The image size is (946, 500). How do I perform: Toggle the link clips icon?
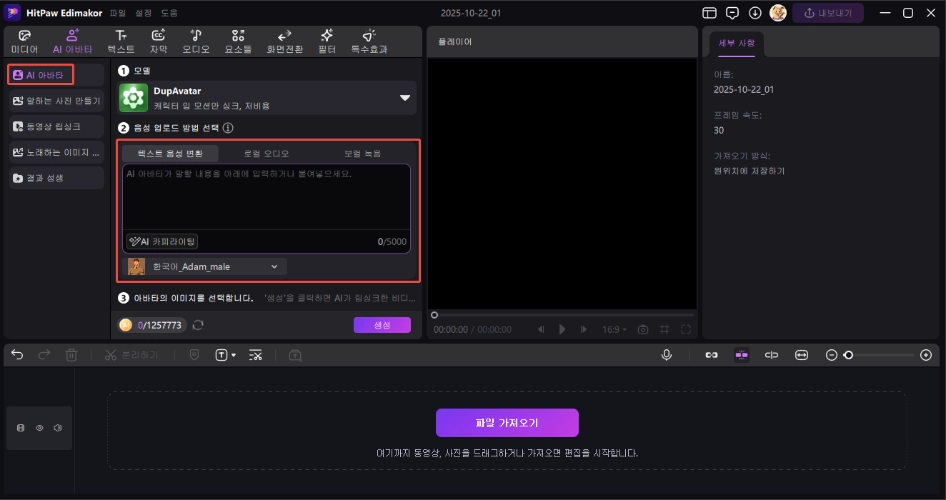pyautogui.click(x=711, y=355)
